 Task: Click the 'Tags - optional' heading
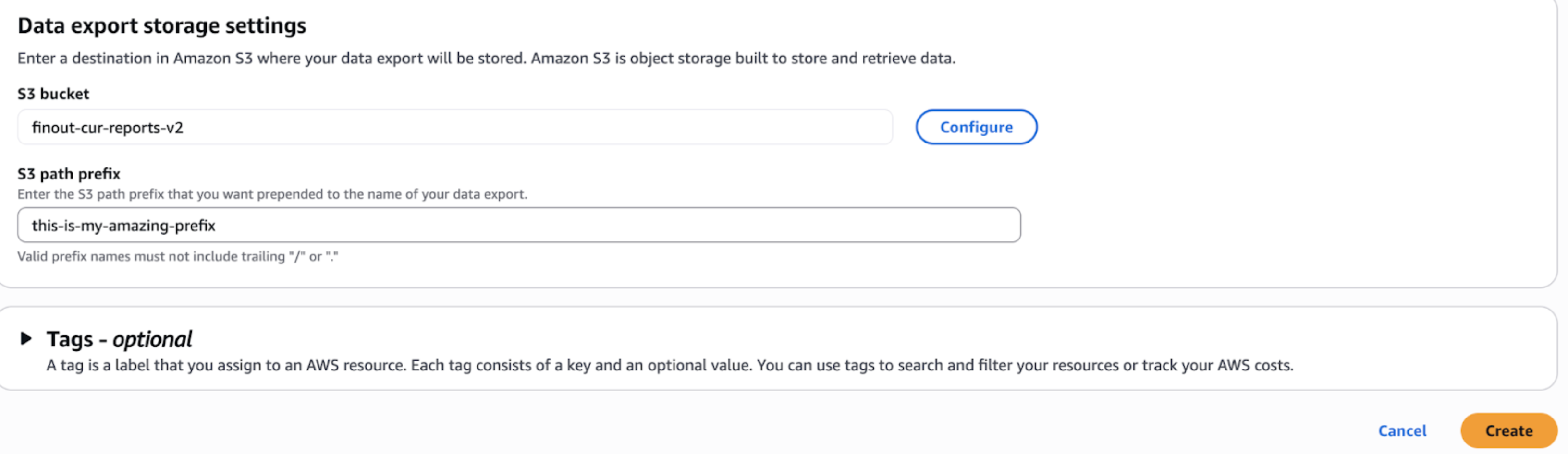pyautogui.click(x=119, y=339)
